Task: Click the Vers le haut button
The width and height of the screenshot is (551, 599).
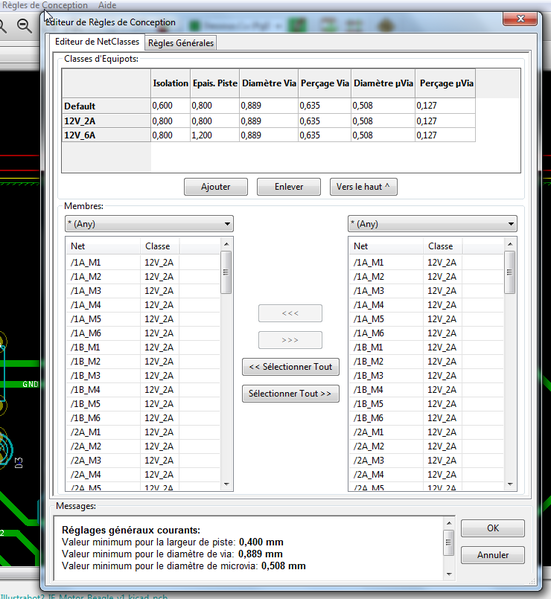Action: click(363, 187)
